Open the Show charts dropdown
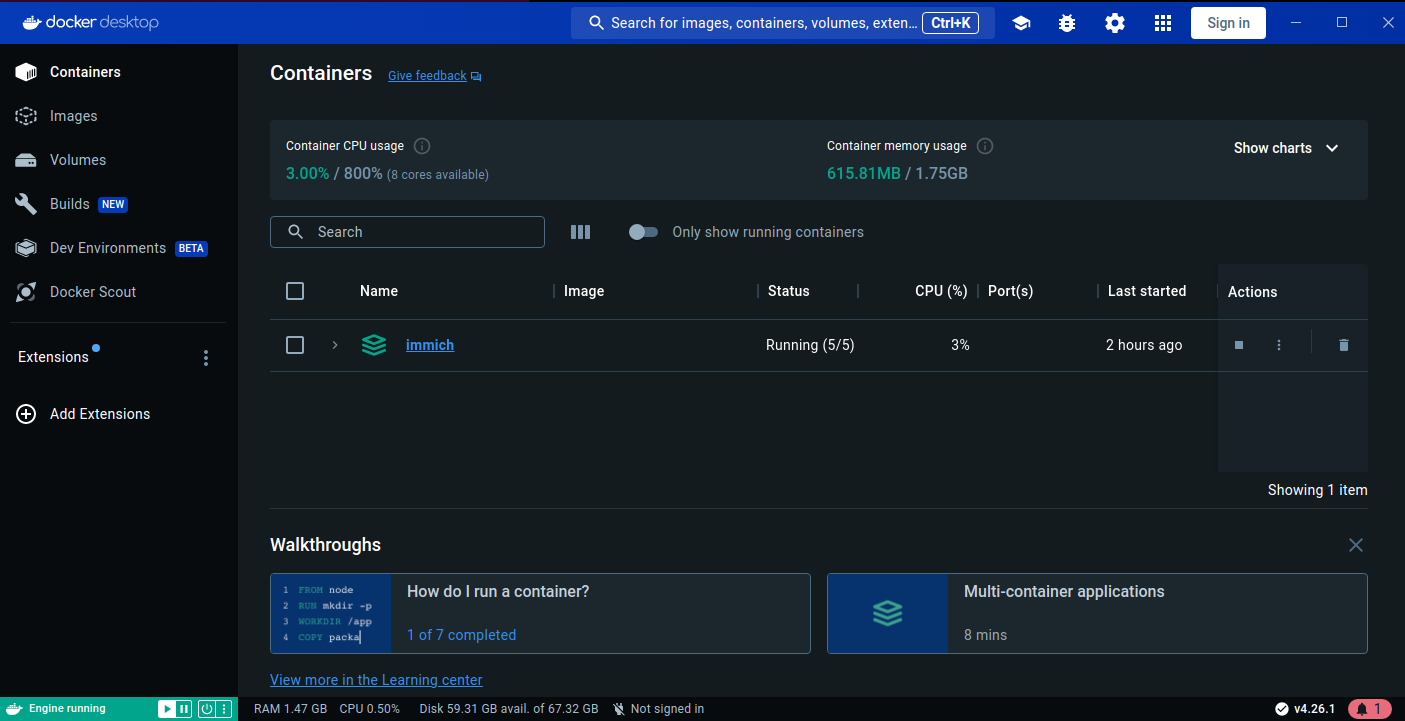The image size is (1405, 721). click(x=1287, y=147)
